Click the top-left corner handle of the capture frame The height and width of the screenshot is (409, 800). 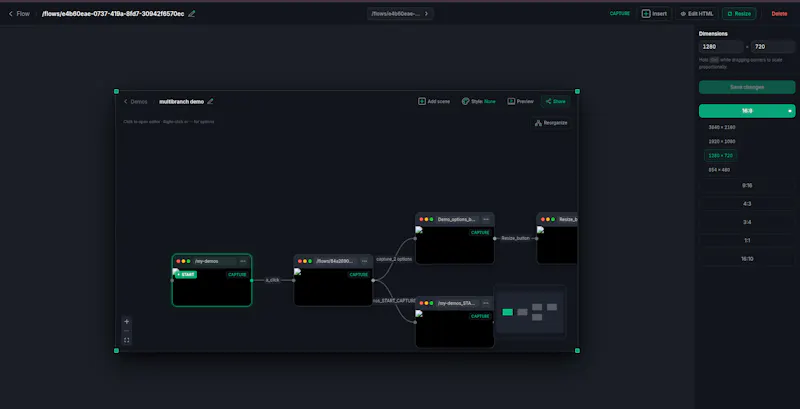116,91
